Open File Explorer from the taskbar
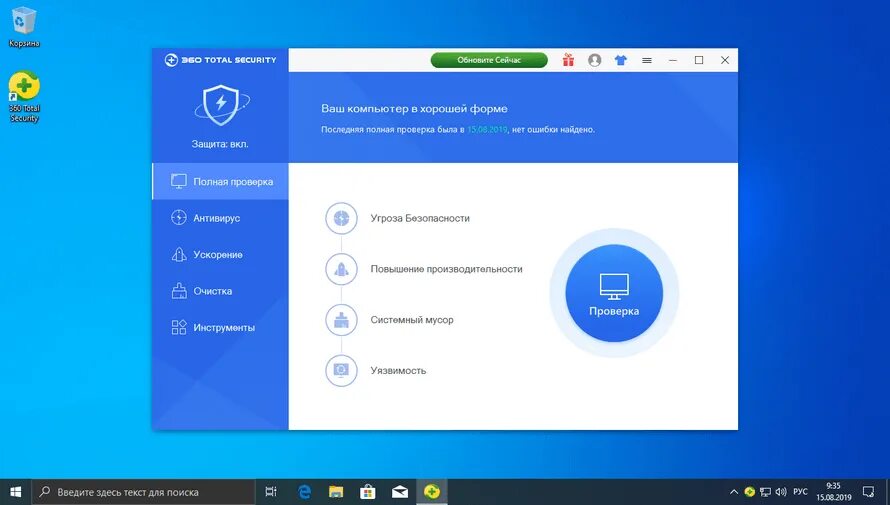Viewport: 890px width, 505px height. click(x=336, y=492)
